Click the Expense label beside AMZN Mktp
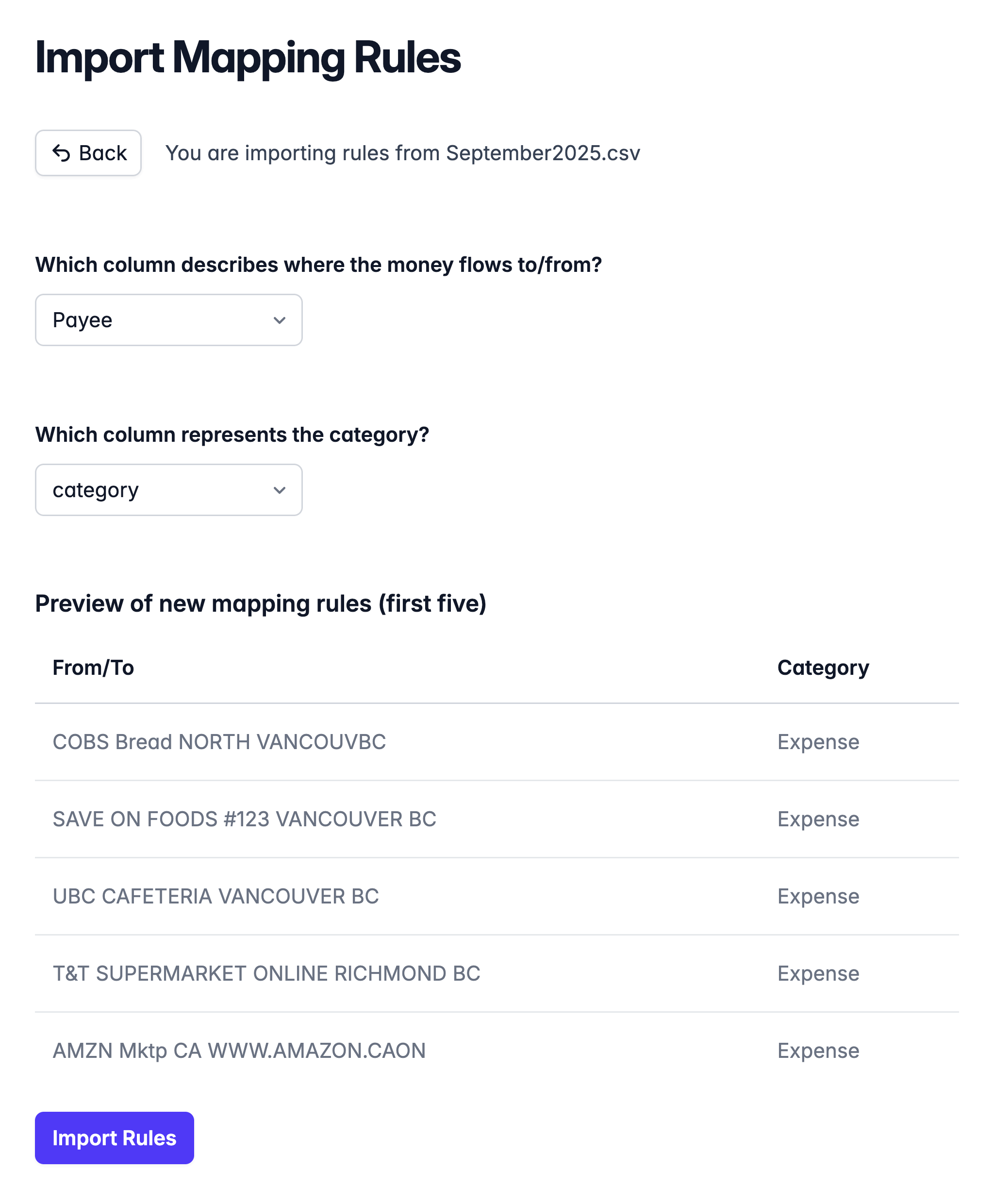The width and height of the screenshot is (994, 1204). pyautogui.click(x=818, y=1051)
